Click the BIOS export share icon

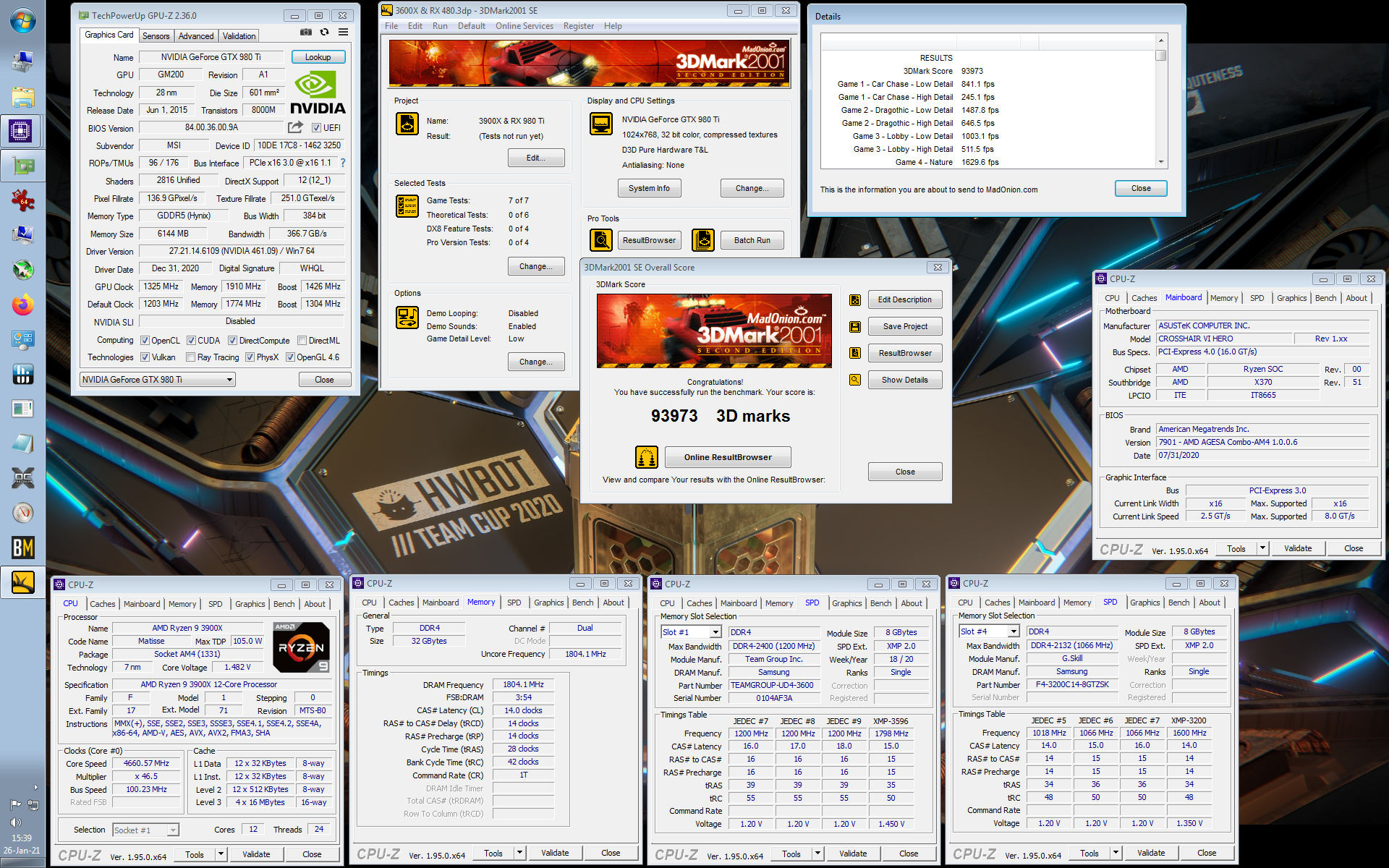point(295,127)
